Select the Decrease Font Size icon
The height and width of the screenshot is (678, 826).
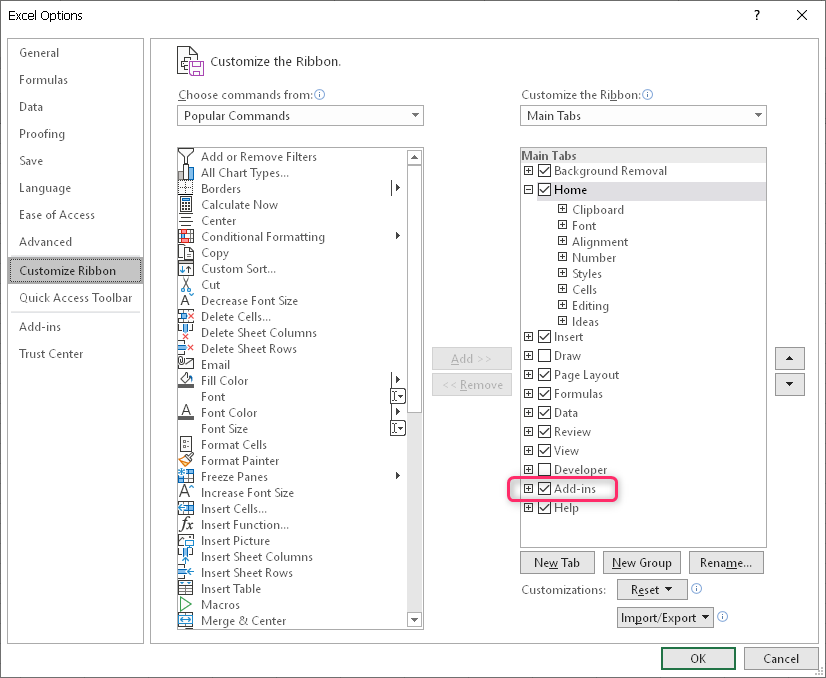[185, 301]
